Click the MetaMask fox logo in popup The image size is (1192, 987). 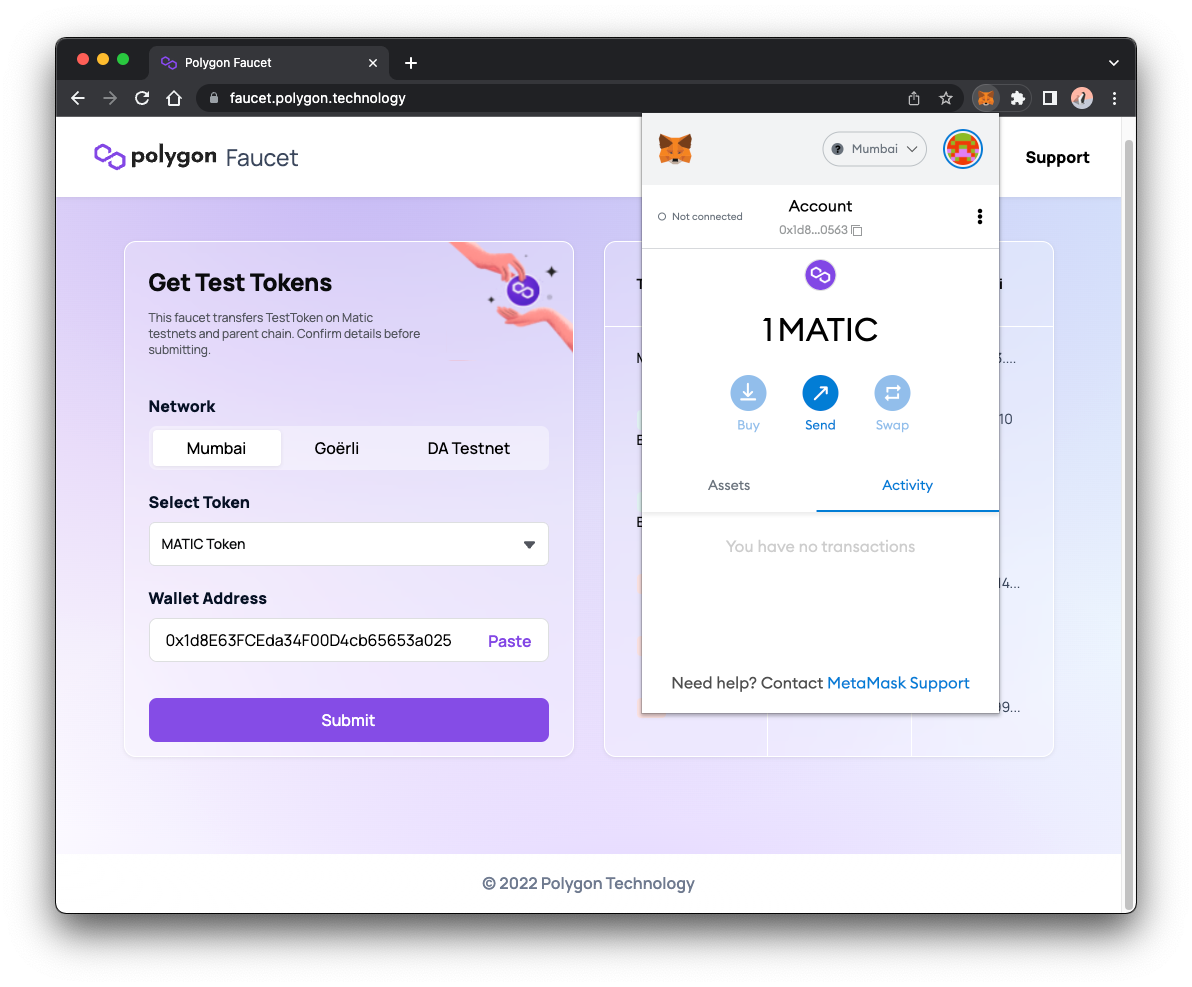pyautogui.click(x=675, y=149)
